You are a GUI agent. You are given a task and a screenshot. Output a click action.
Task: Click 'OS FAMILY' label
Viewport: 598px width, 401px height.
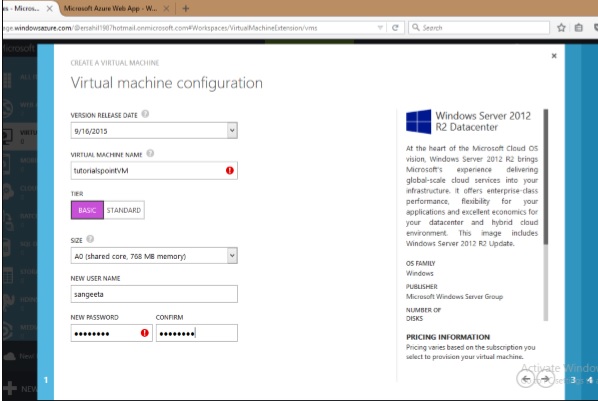click(x=420, y=263)
